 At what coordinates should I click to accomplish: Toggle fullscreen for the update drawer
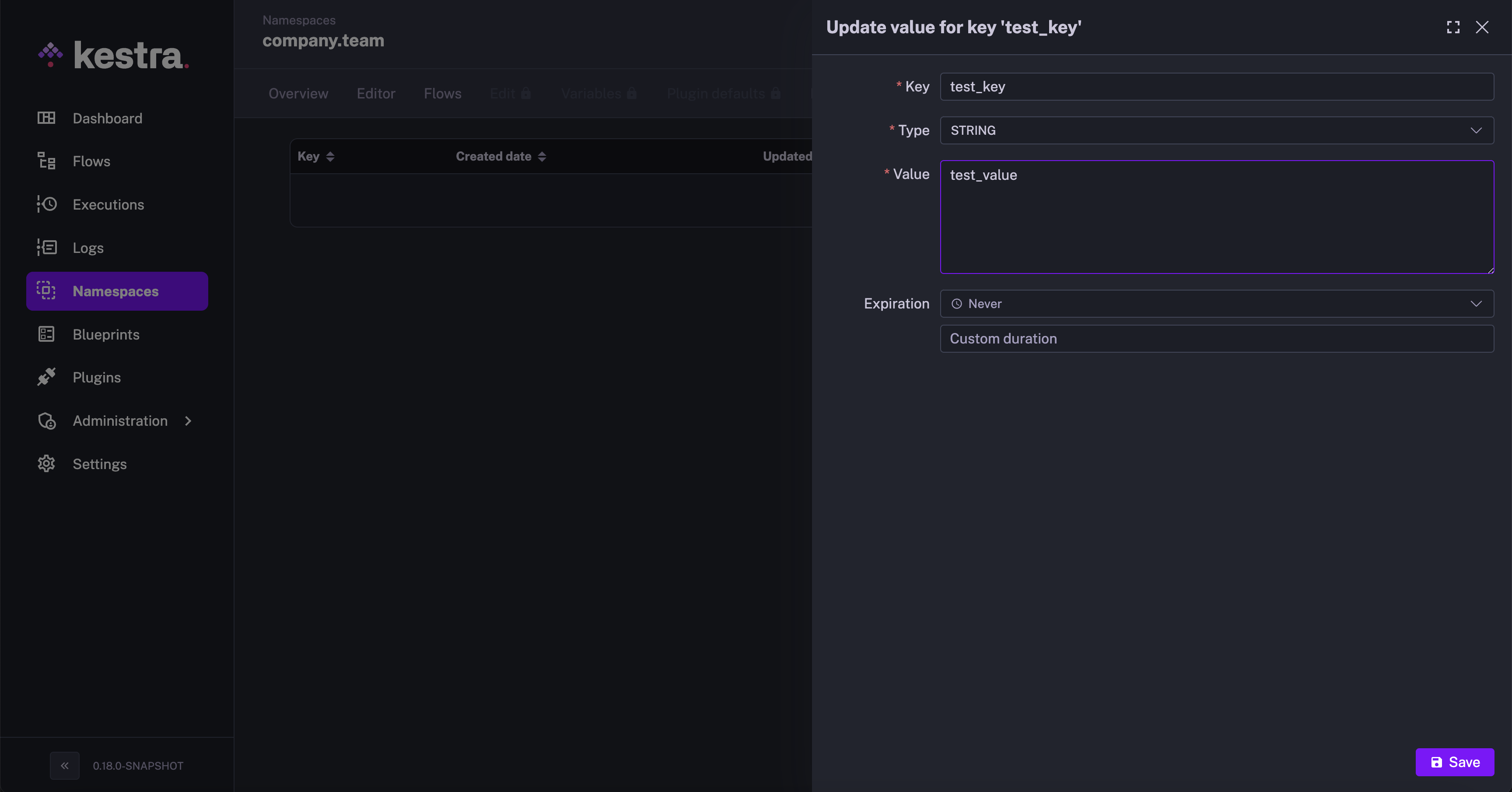pos(1452,27)
